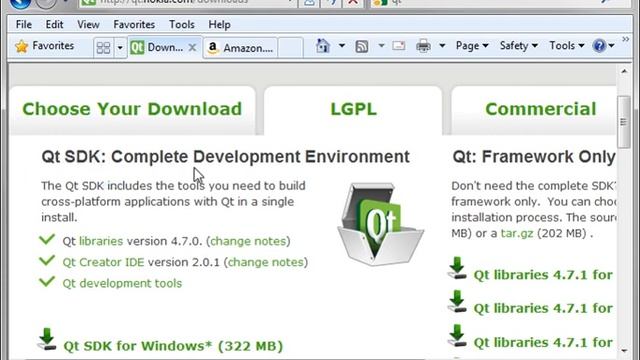Click the "Qt SDK: Complete Development Environment" heading

[x=225, y=157]
